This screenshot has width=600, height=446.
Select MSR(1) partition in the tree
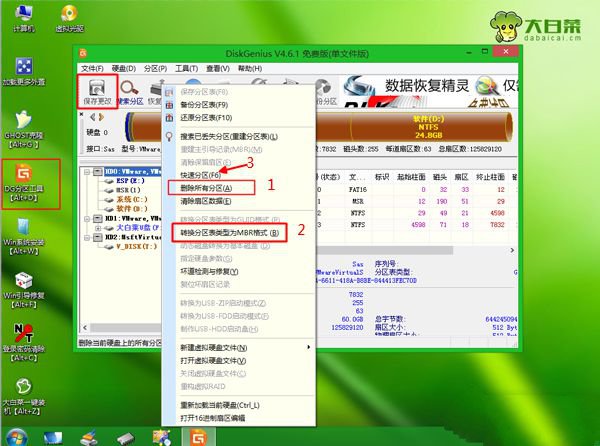tap(128, 190)
